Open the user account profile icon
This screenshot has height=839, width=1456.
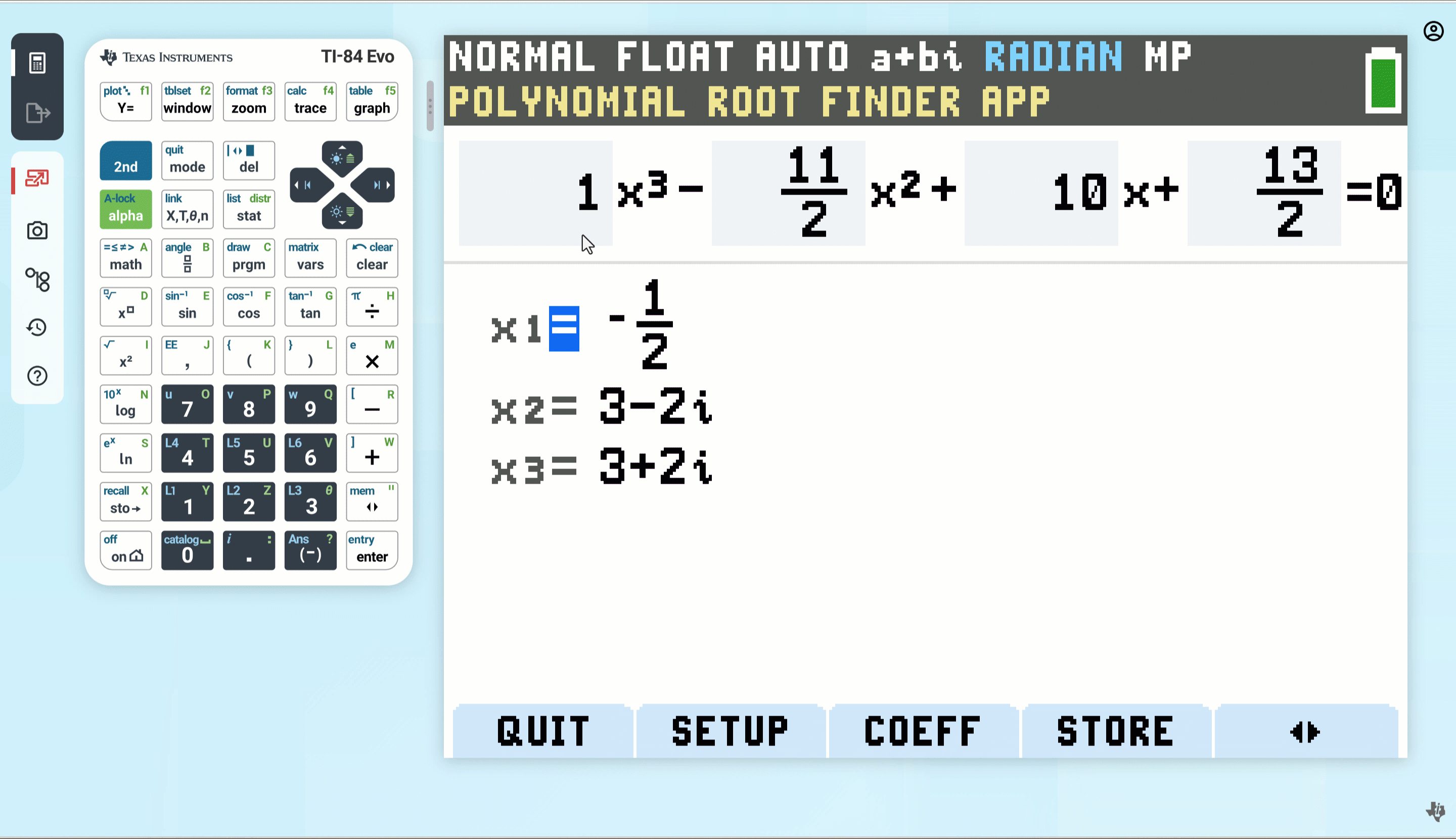[1433, 31]
